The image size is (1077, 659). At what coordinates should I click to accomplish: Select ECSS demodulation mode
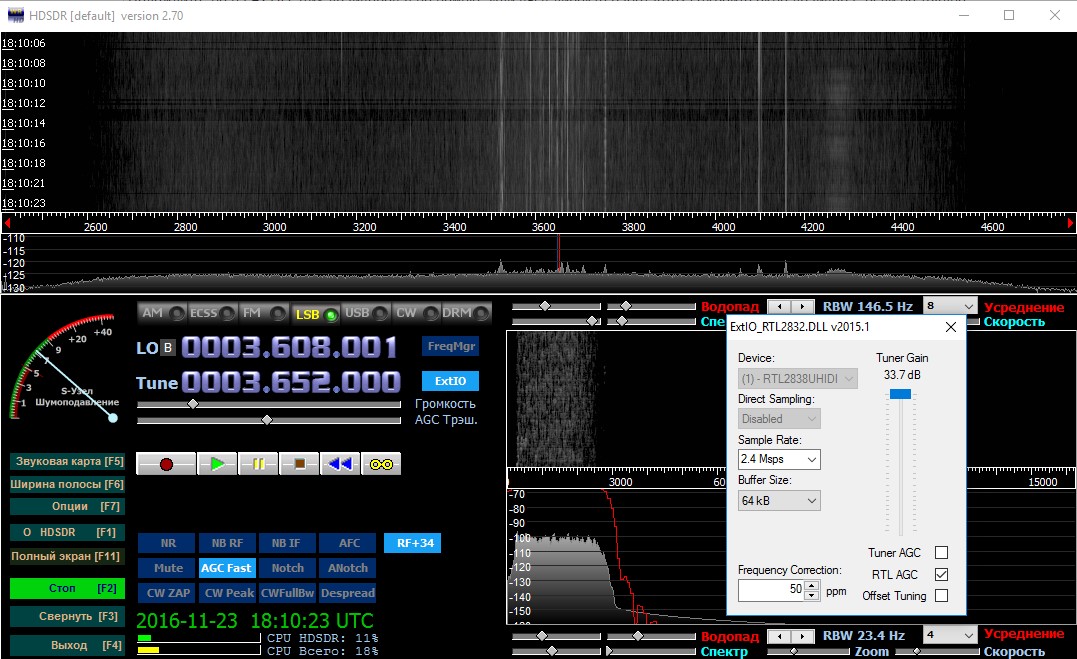pos(212,313)
